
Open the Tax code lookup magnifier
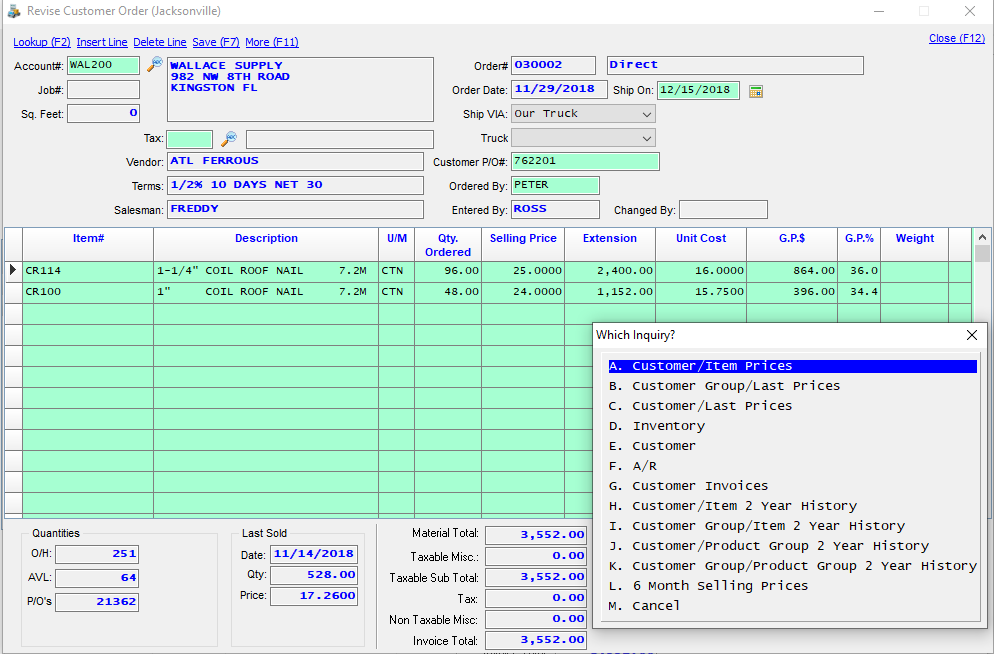click(228, 138)
